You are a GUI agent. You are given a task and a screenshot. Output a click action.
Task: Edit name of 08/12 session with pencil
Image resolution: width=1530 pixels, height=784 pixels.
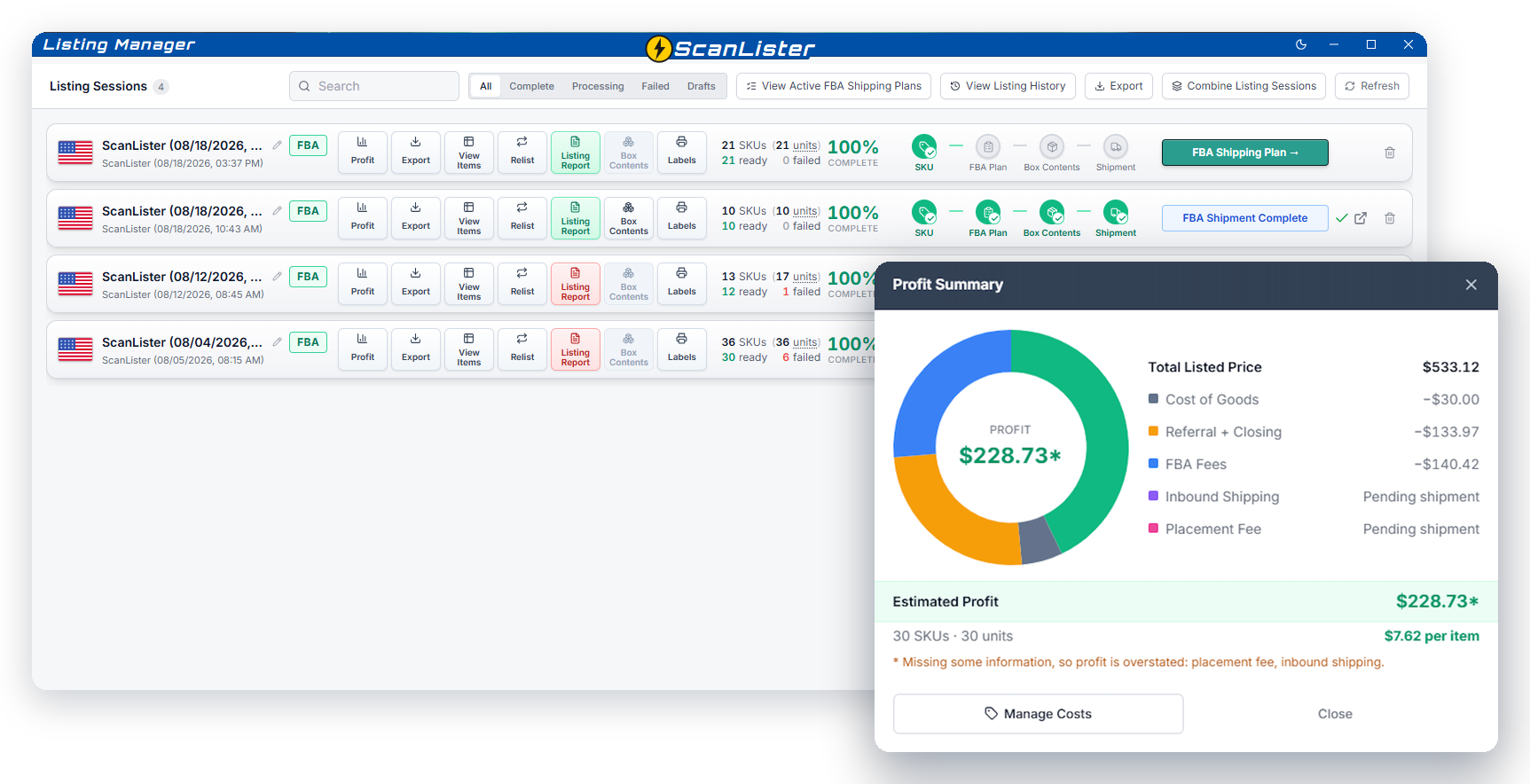coord(278,276)
